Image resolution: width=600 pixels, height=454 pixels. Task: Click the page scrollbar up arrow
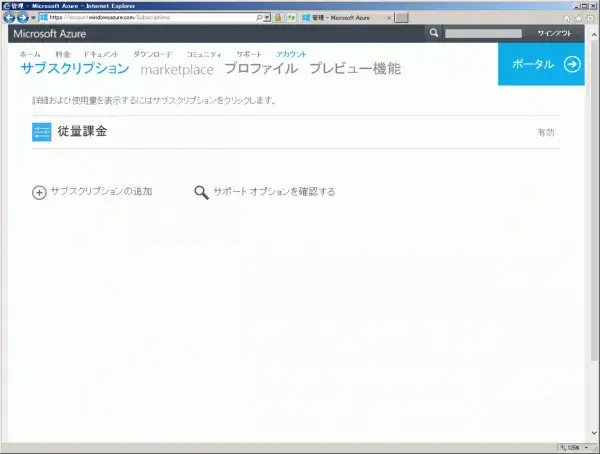594,35
